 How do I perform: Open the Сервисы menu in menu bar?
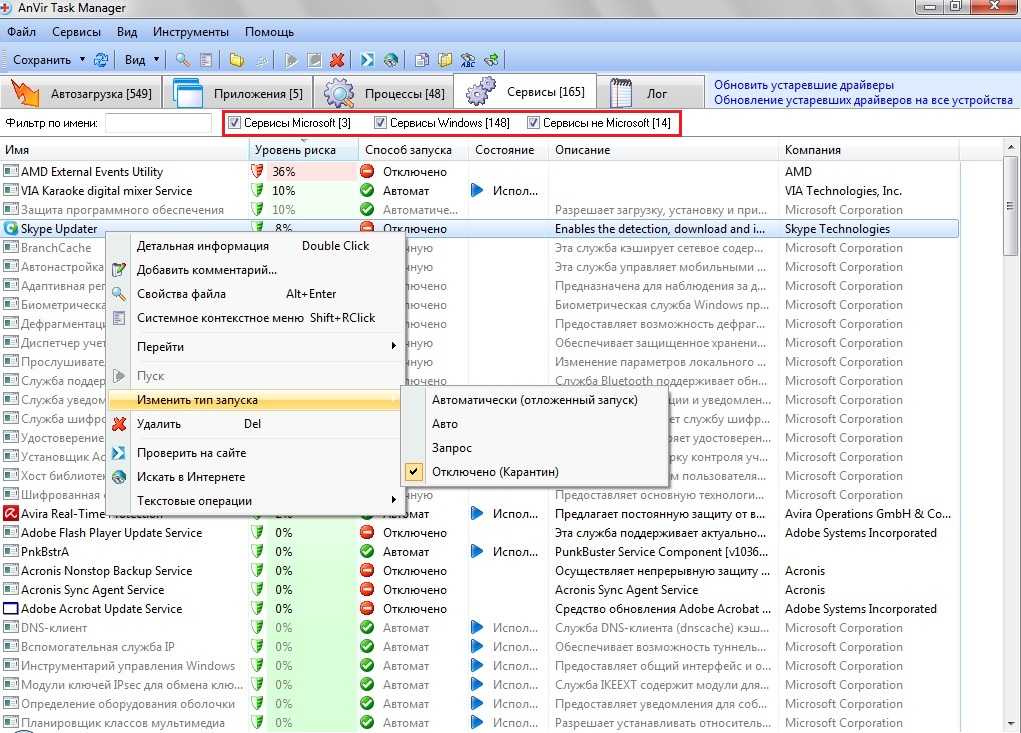click(x=76, y=31)
